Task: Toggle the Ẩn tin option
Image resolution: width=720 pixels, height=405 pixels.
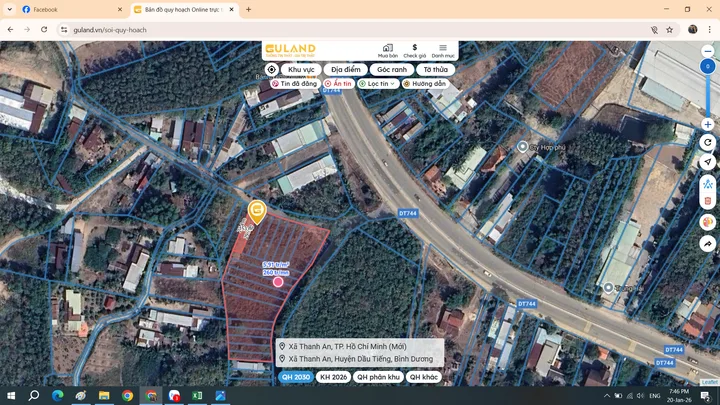Action: click(x=338, y=84)
